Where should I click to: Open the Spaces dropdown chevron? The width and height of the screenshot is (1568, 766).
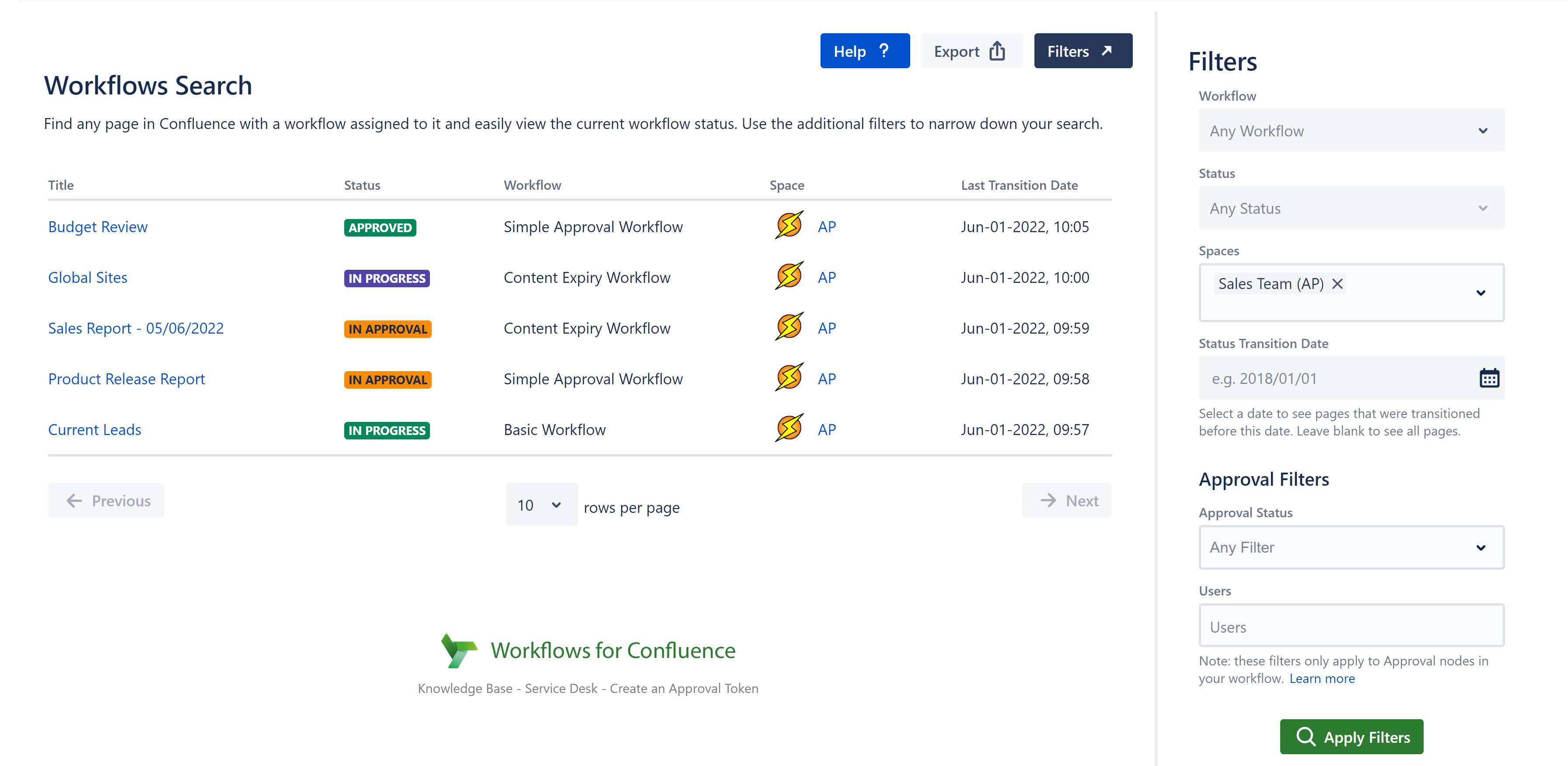click(1481, 292)
